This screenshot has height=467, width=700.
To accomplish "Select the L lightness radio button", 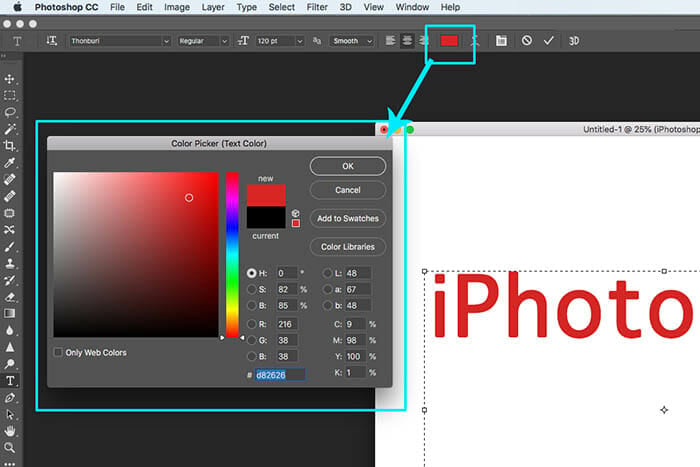I will tap(327, 273).
